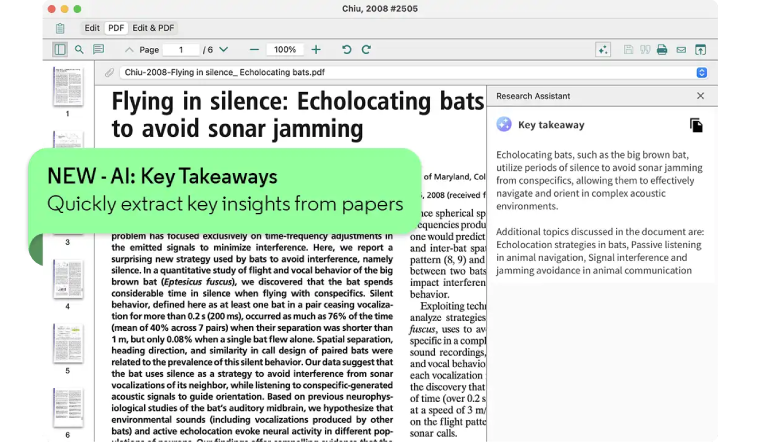Print the PDF document
The height and width of the screenshot is (442, 760).
pos(662,49)
